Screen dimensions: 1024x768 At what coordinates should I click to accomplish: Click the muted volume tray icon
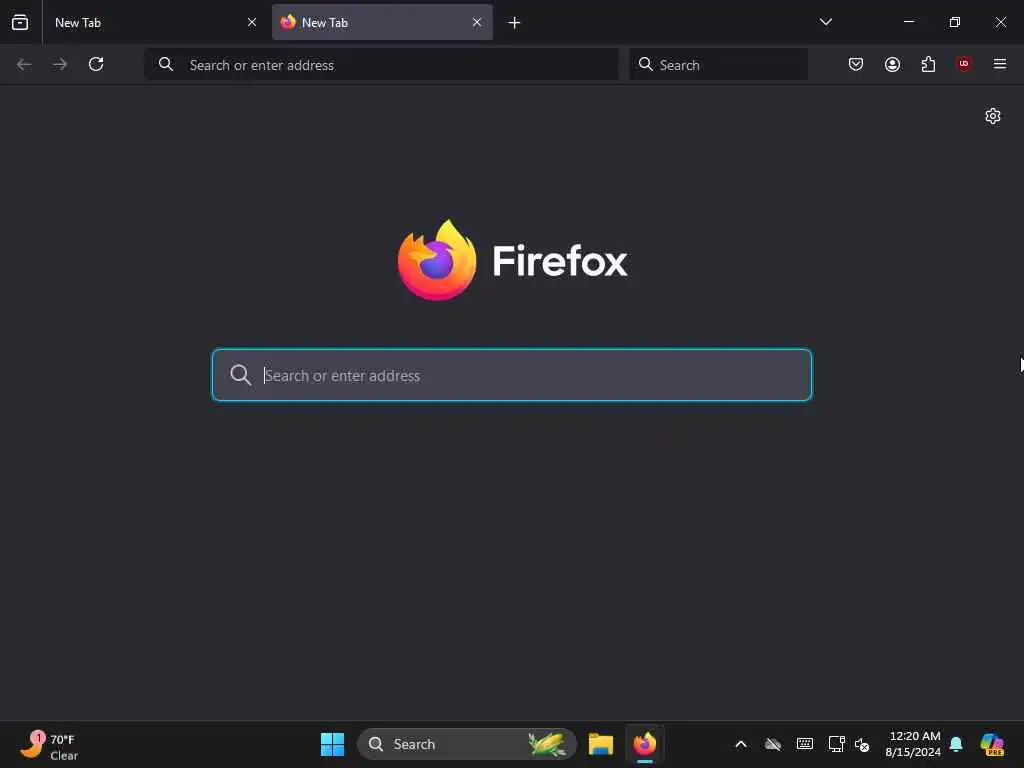pyautogui.click(x=862, y=745)
